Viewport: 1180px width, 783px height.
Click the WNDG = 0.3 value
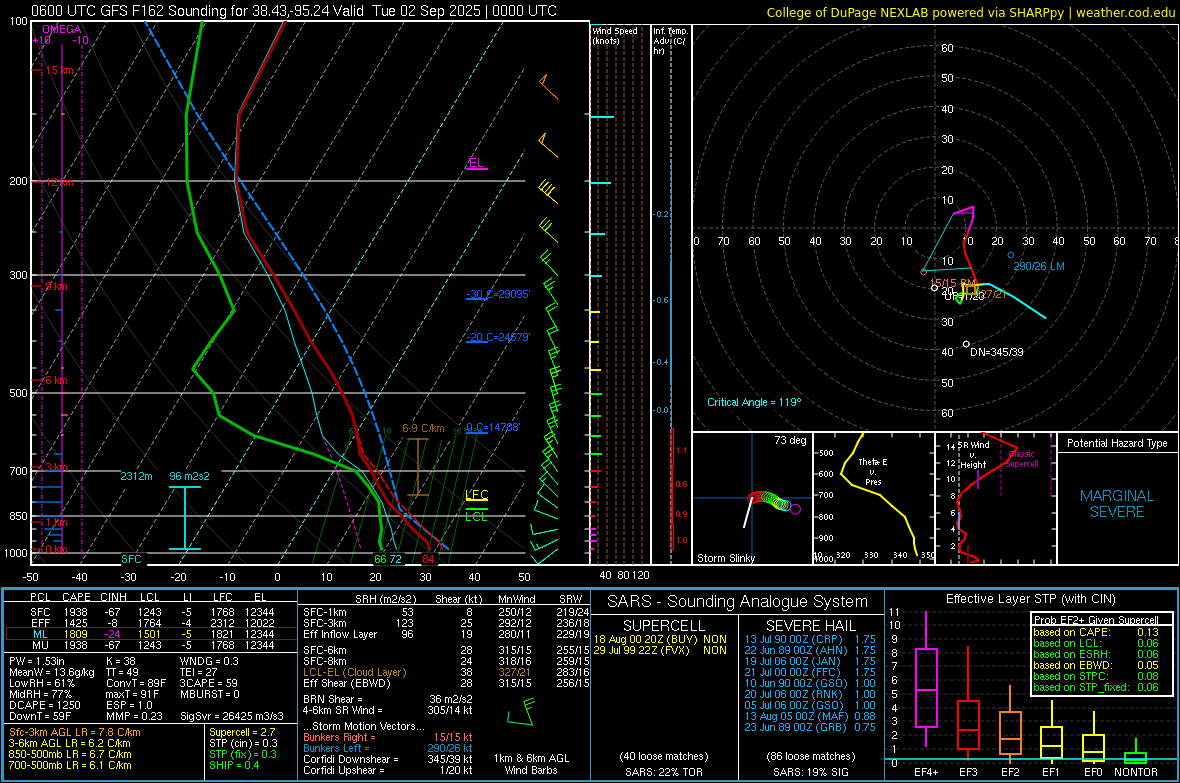tap(208, 661)
